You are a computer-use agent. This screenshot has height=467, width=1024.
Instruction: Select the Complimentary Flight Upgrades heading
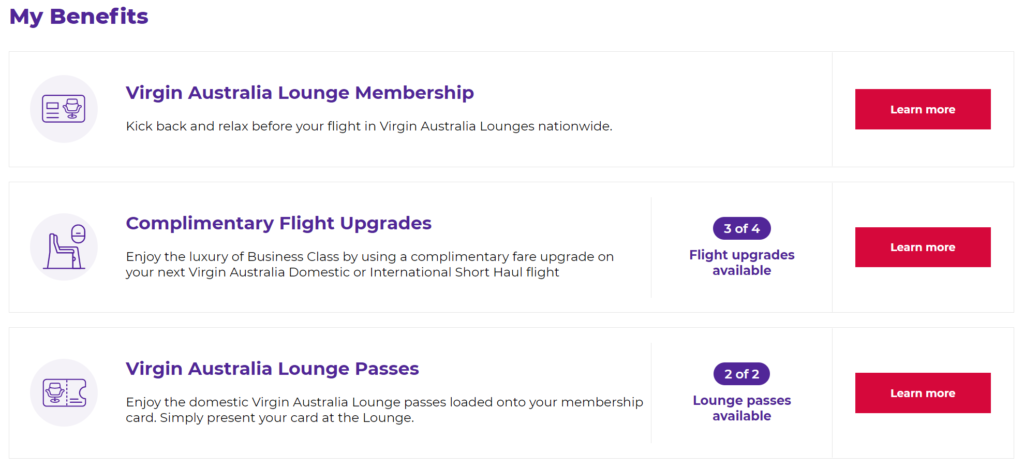279,223
